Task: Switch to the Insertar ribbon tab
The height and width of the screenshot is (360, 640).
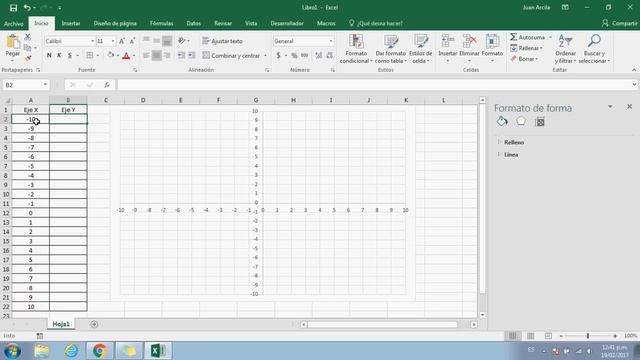Action: [x=71, y=23]
